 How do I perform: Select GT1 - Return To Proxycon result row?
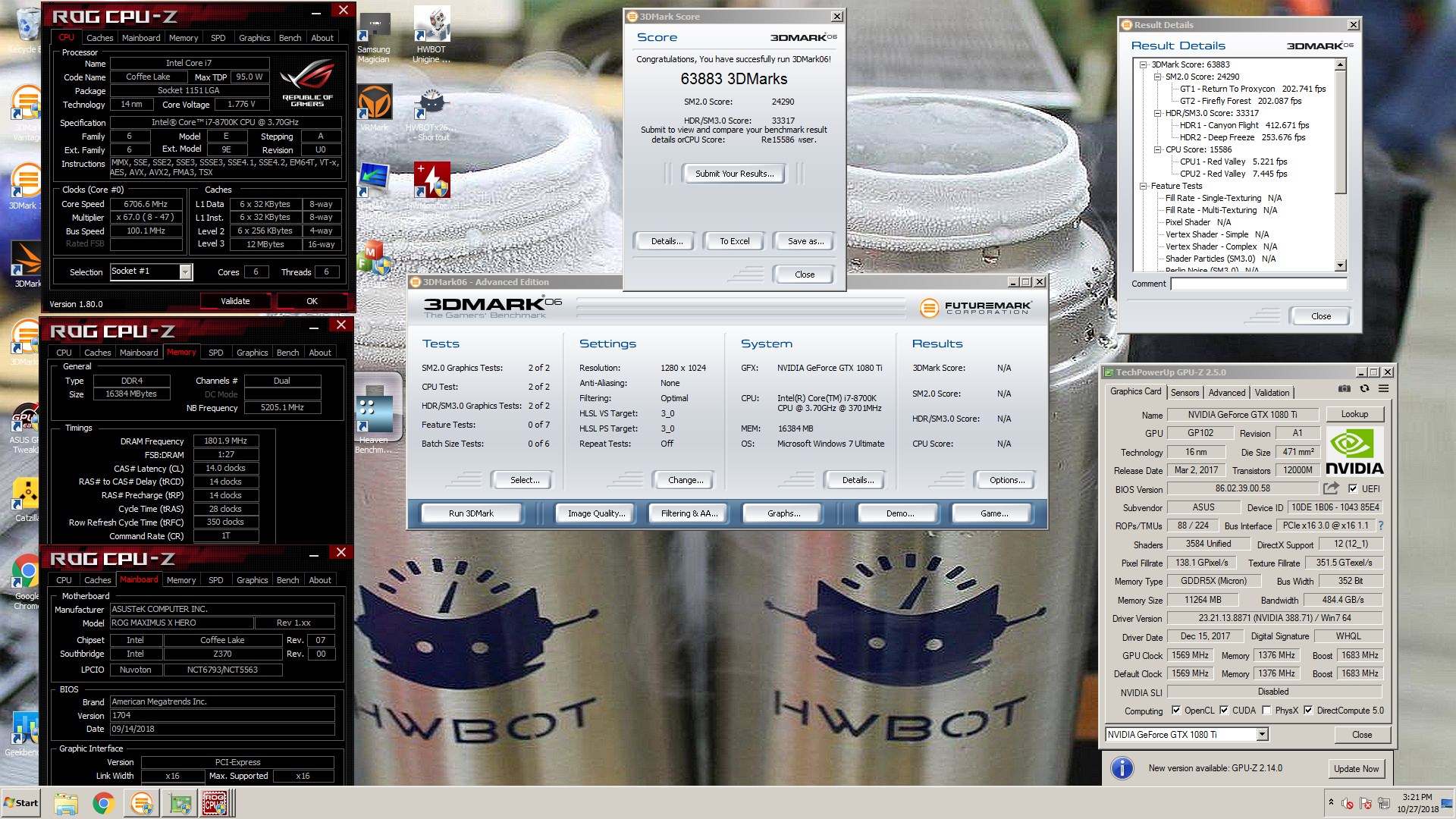(x=1252, y=89)
